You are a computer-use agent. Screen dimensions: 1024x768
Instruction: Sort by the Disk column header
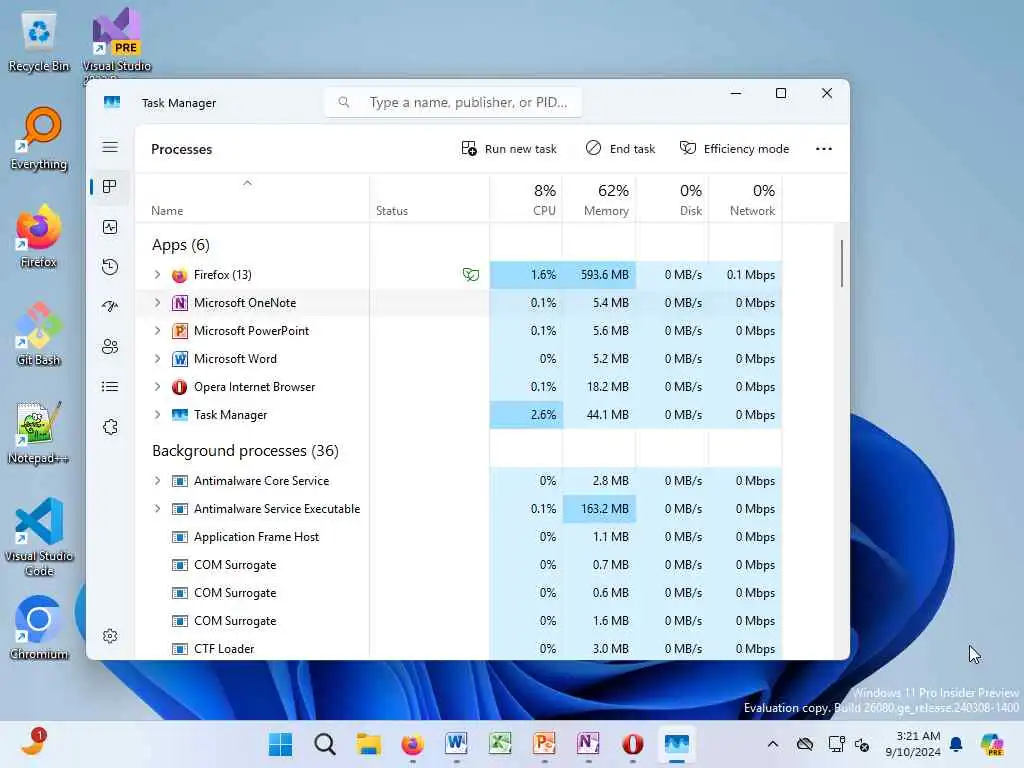click(672, 199)
